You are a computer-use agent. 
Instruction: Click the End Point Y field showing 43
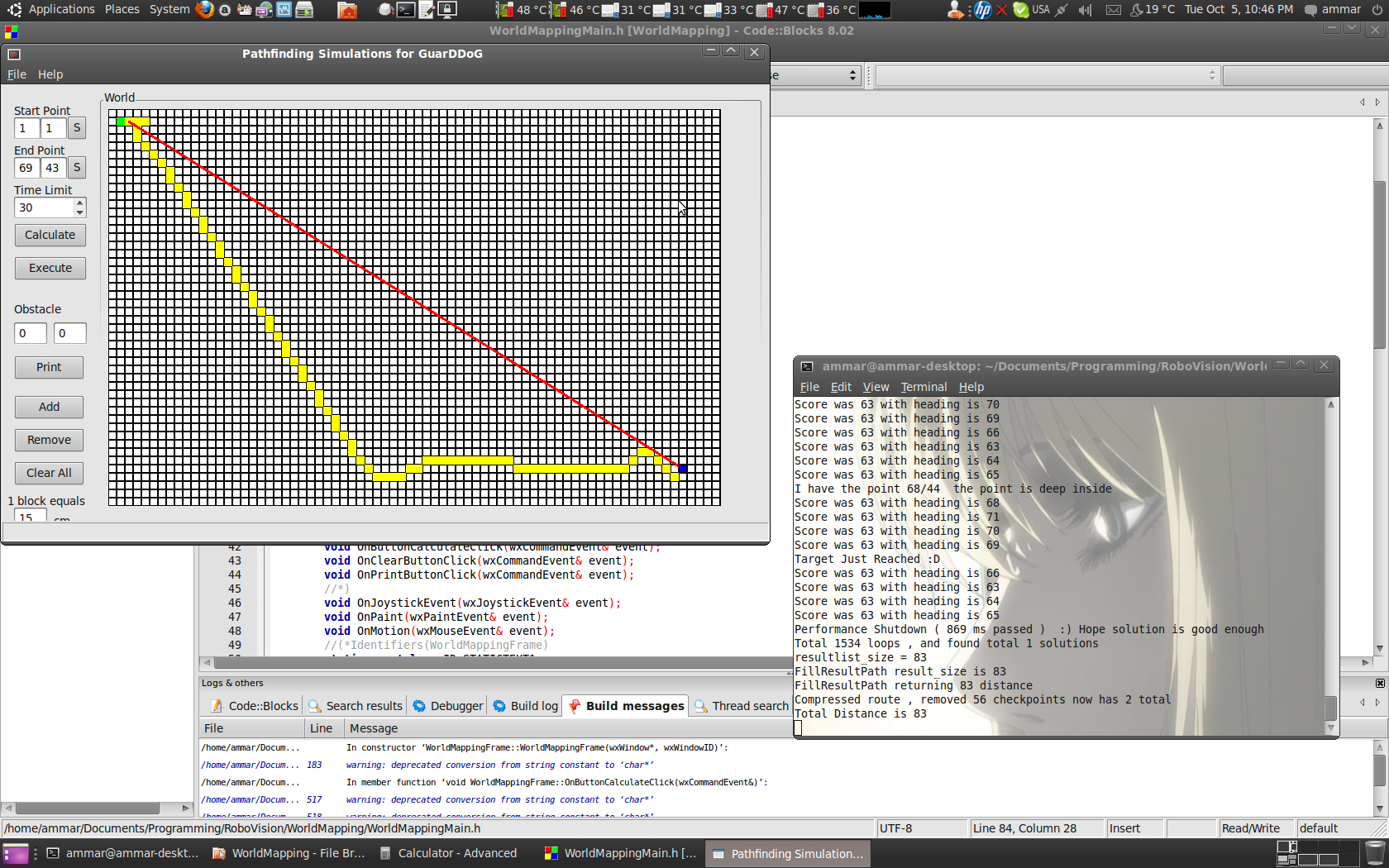pos(53,168)
